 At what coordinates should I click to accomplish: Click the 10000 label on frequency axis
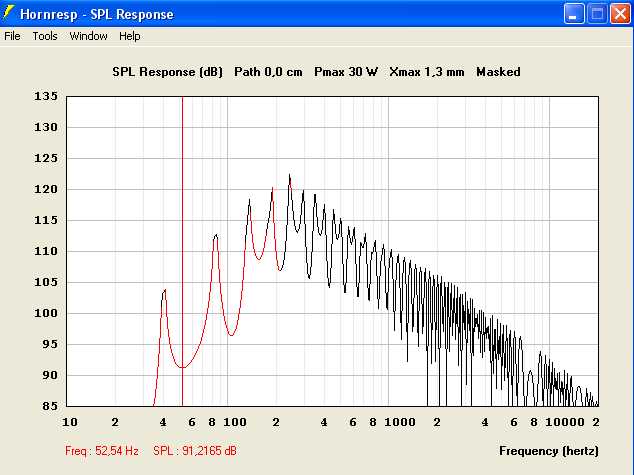click(565, 422)
